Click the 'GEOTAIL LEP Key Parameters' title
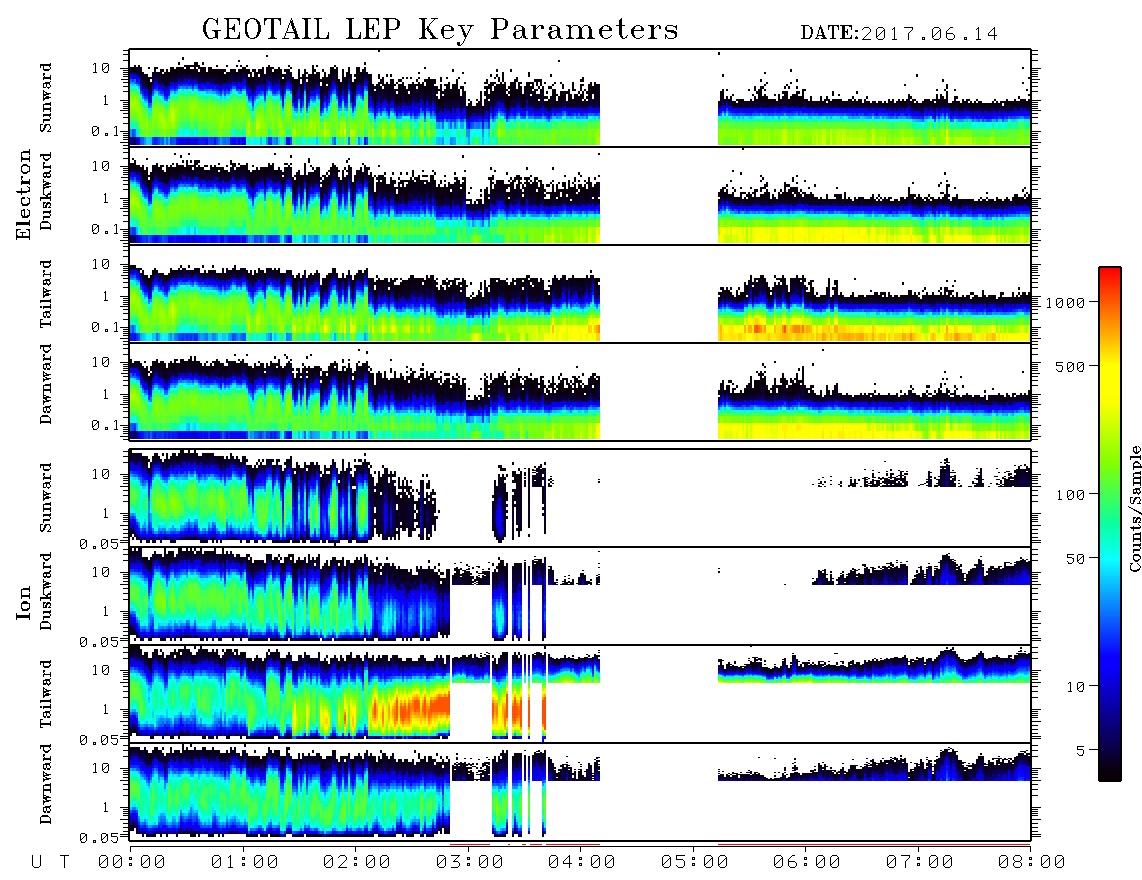Image resolution: width=1142 pixels, height=880 pixels. point(440,30)
